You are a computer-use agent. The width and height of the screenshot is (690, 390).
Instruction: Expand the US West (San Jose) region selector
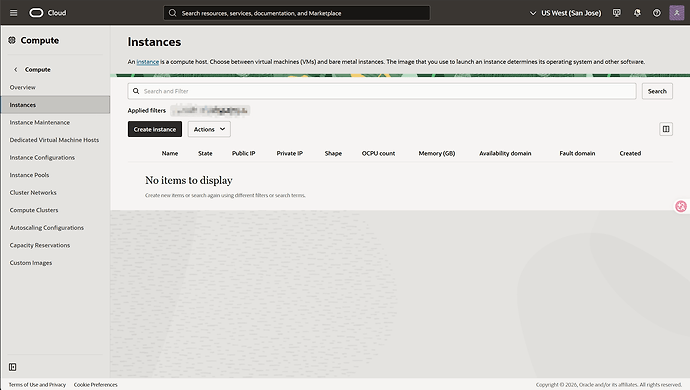coord(565,13)
